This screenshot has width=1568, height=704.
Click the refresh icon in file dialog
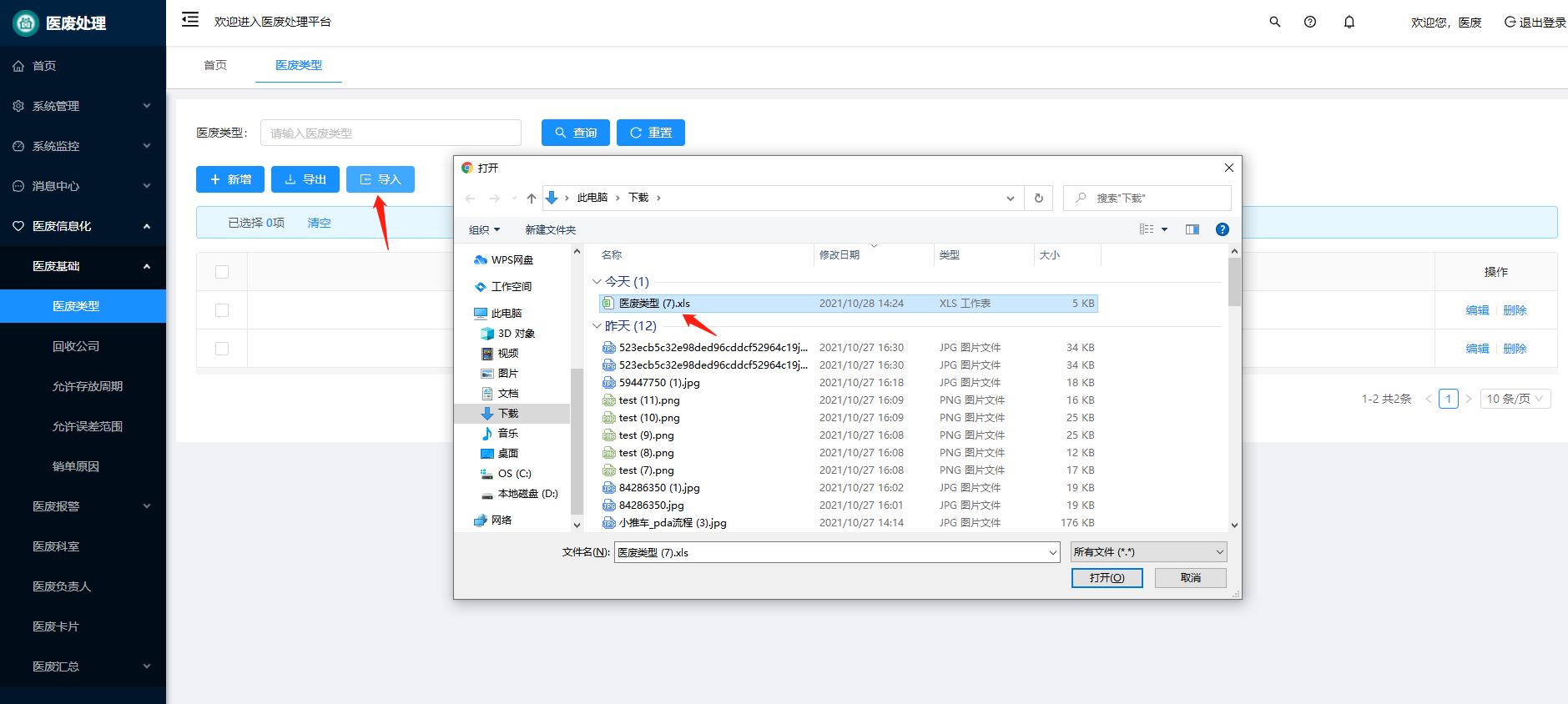(1039, 198)
